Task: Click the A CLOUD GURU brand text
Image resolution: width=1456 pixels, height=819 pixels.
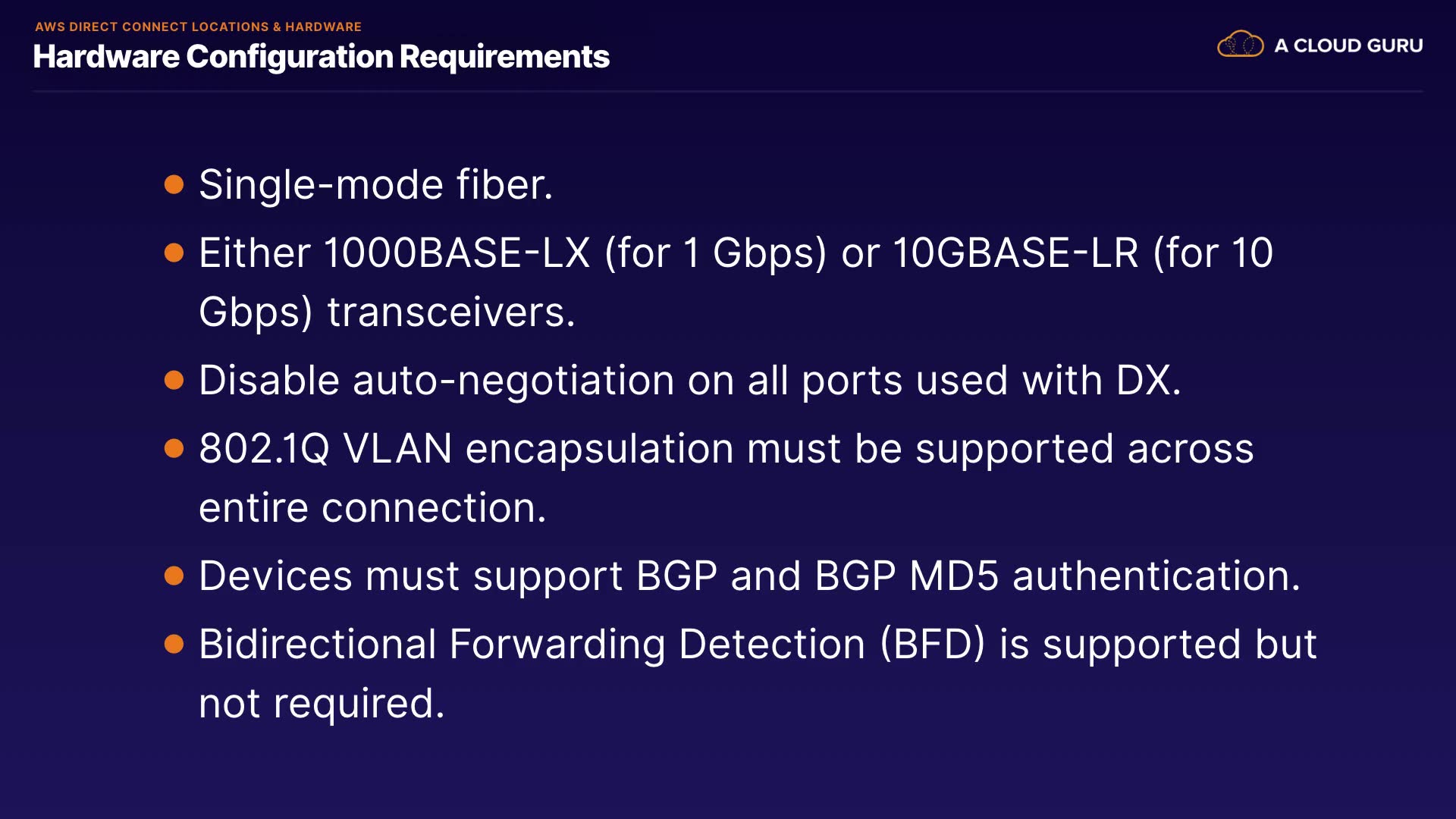Action: point(1348,45)
